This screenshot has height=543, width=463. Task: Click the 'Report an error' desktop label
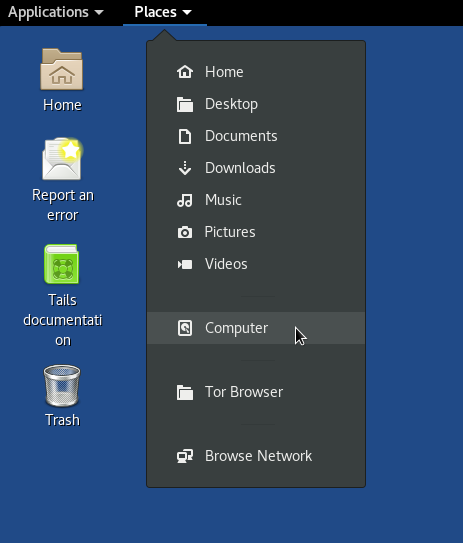point(63,205)
